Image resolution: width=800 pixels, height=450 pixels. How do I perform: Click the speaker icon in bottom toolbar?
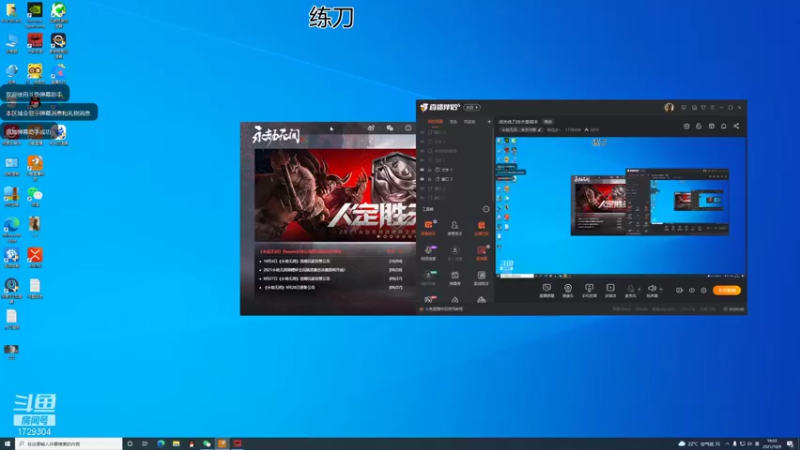tap(652, 290)
